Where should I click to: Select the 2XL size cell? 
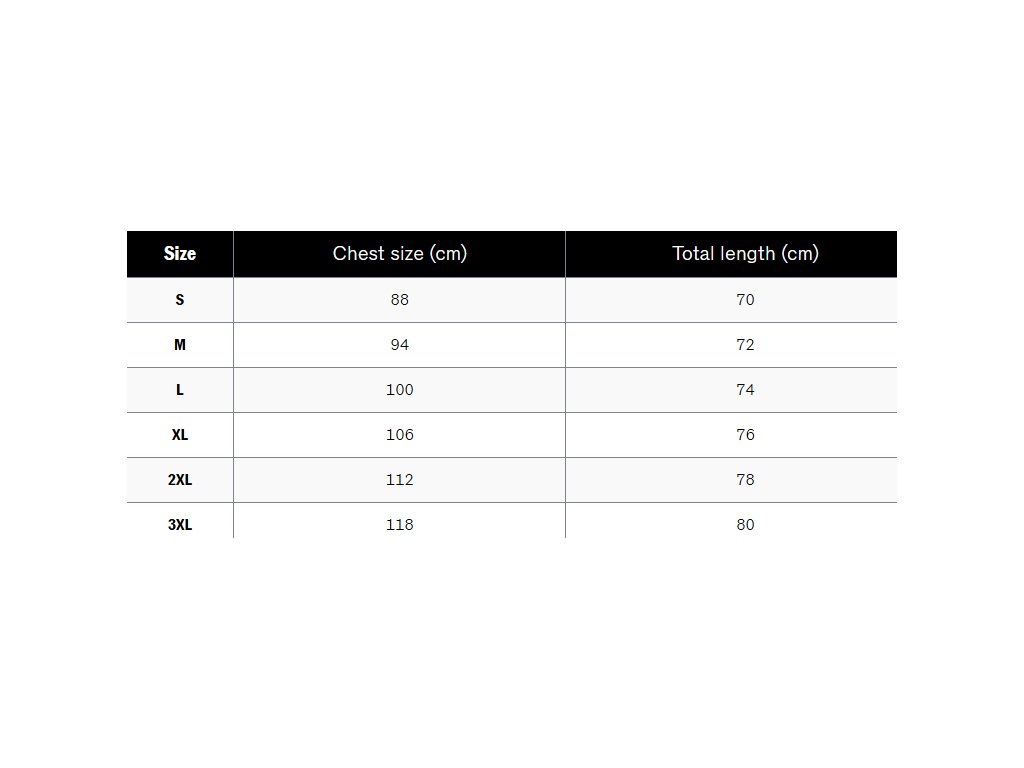tap(180, 480)
